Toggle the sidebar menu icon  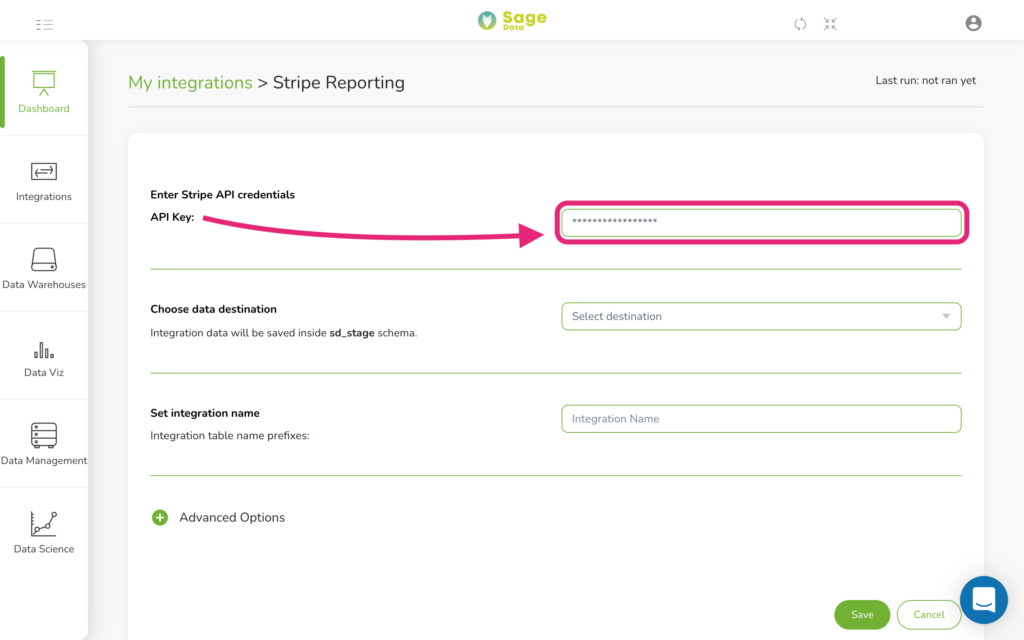point(44,25)
